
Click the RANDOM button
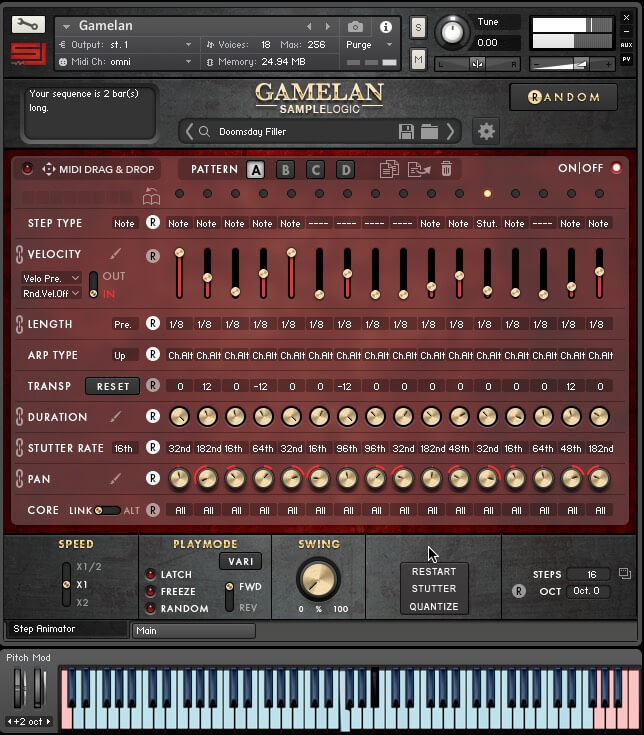(564, 97)
